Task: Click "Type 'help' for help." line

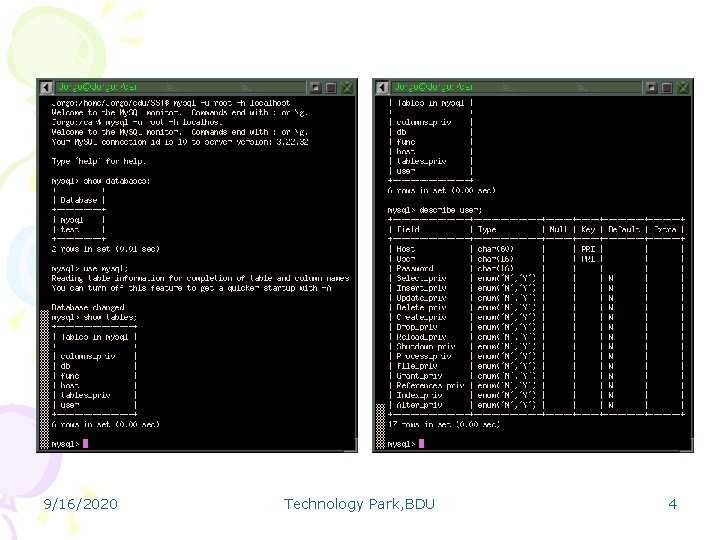Action: click(x=99, y=161)
